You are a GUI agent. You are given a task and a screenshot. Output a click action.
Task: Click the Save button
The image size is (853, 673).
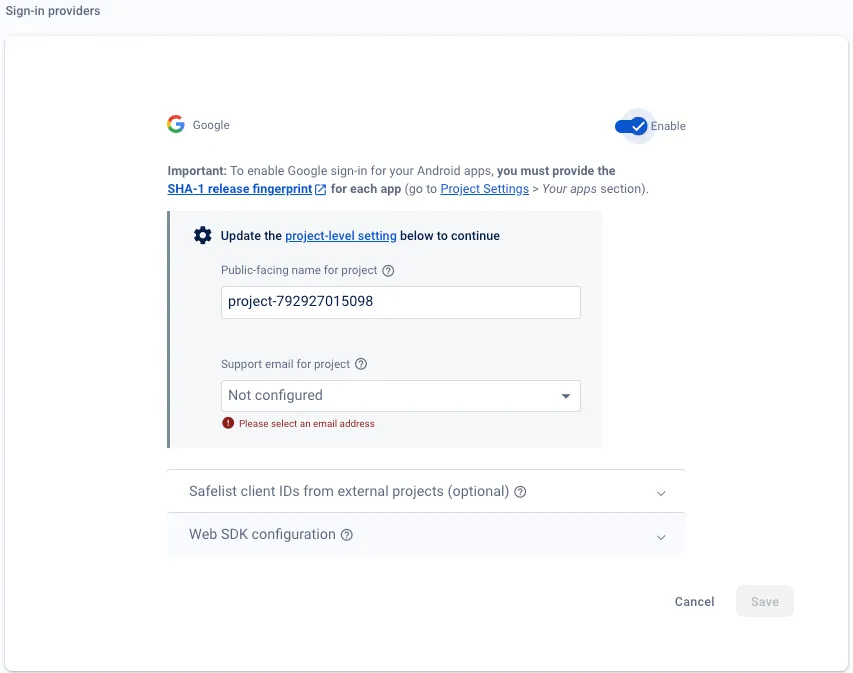point(765,601)
